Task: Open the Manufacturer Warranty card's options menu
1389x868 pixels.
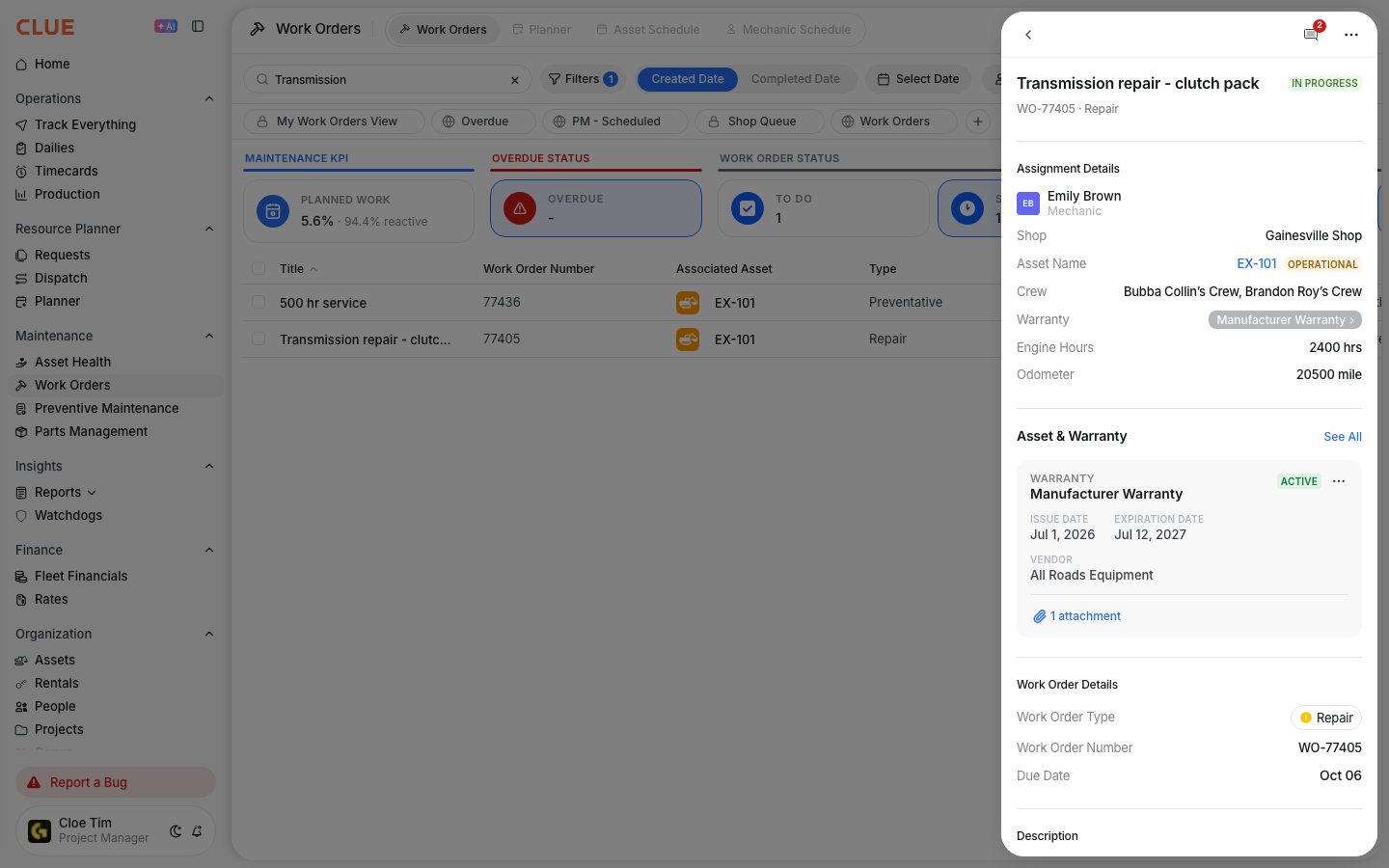Action: 1339,481
